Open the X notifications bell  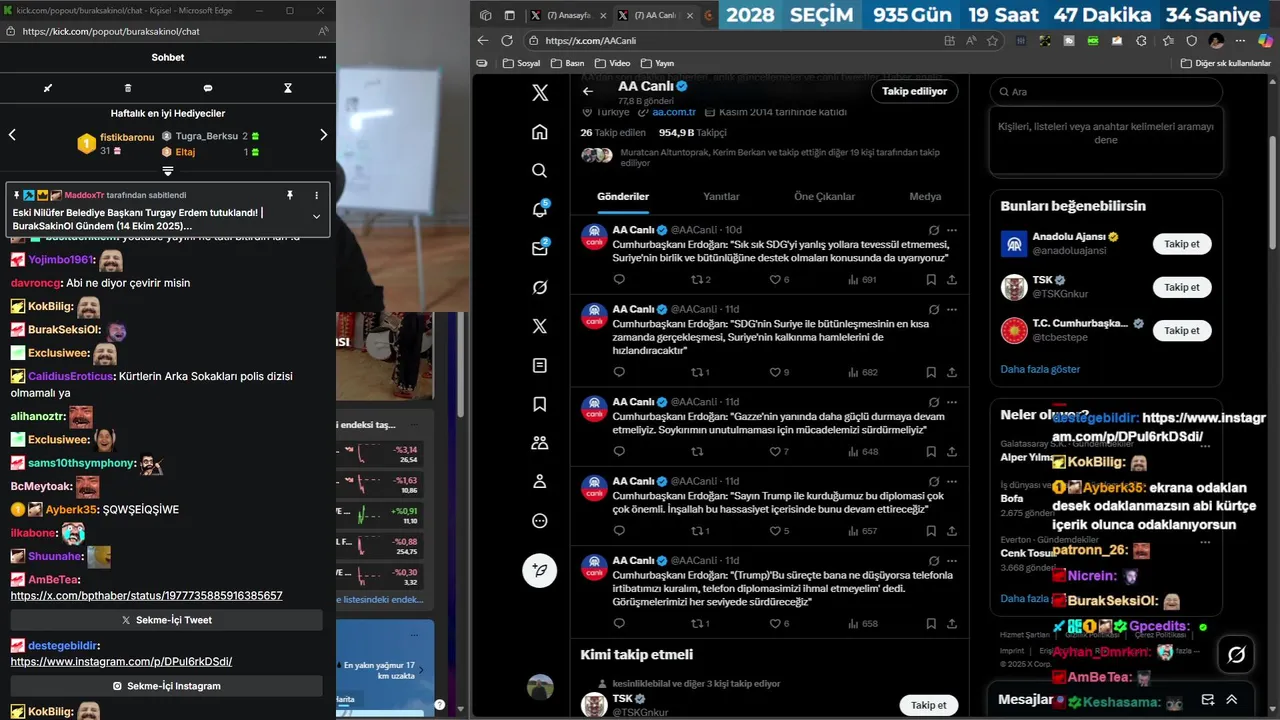pos(540,210)
